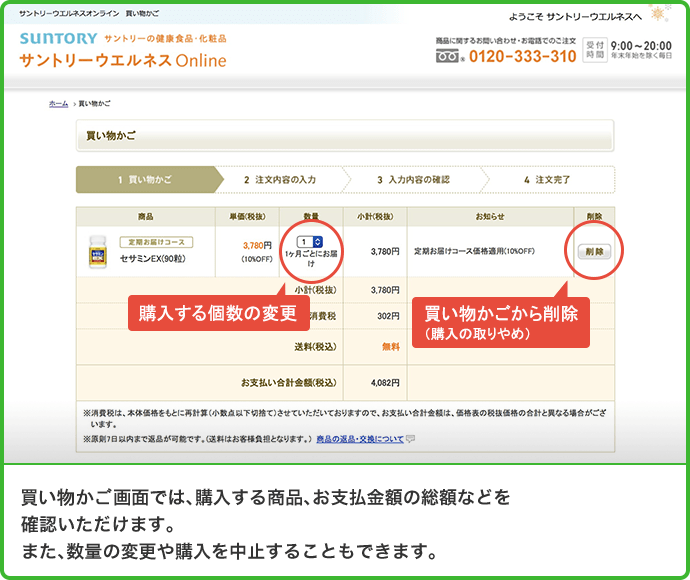Screen dimensions: 690x580
Task: Click the 買い物かご page heading
Action: (111, 136)
